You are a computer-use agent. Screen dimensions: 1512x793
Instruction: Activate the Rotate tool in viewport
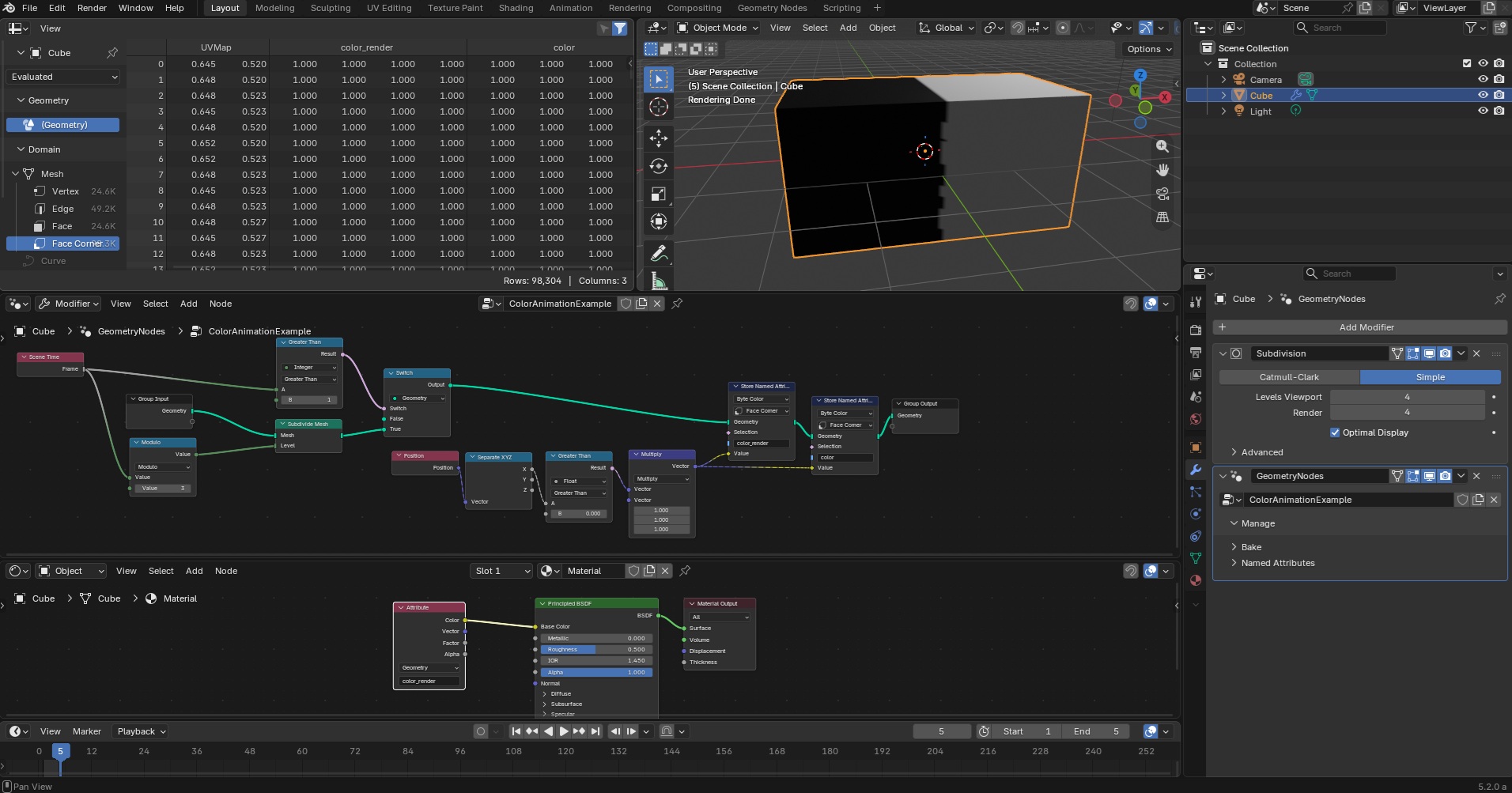point(659,166)
